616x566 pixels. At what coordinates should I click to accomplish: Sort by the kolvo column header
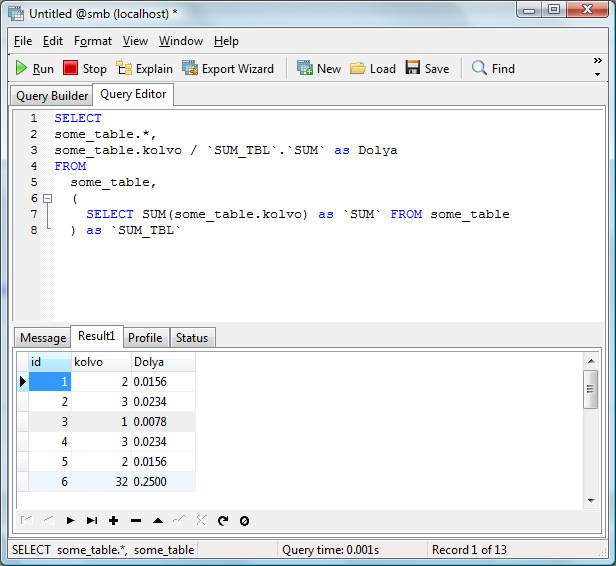click(x=100, y=362)
